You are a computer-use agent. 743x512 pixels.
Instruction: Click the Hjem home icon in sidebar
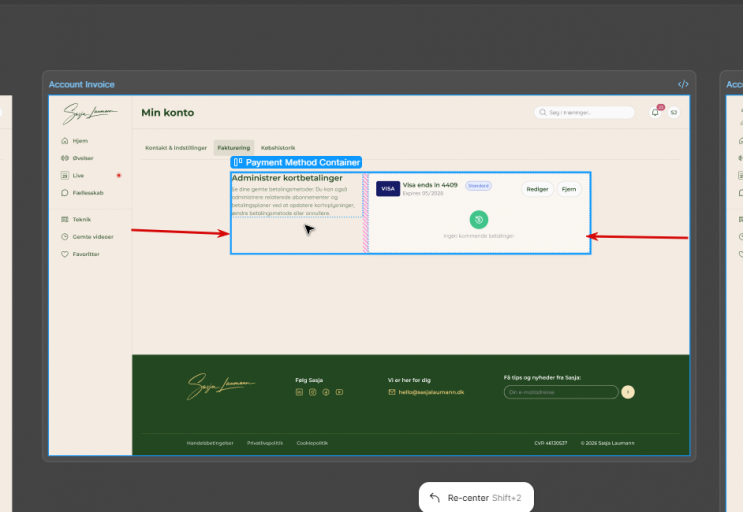(x=65, y=141)
